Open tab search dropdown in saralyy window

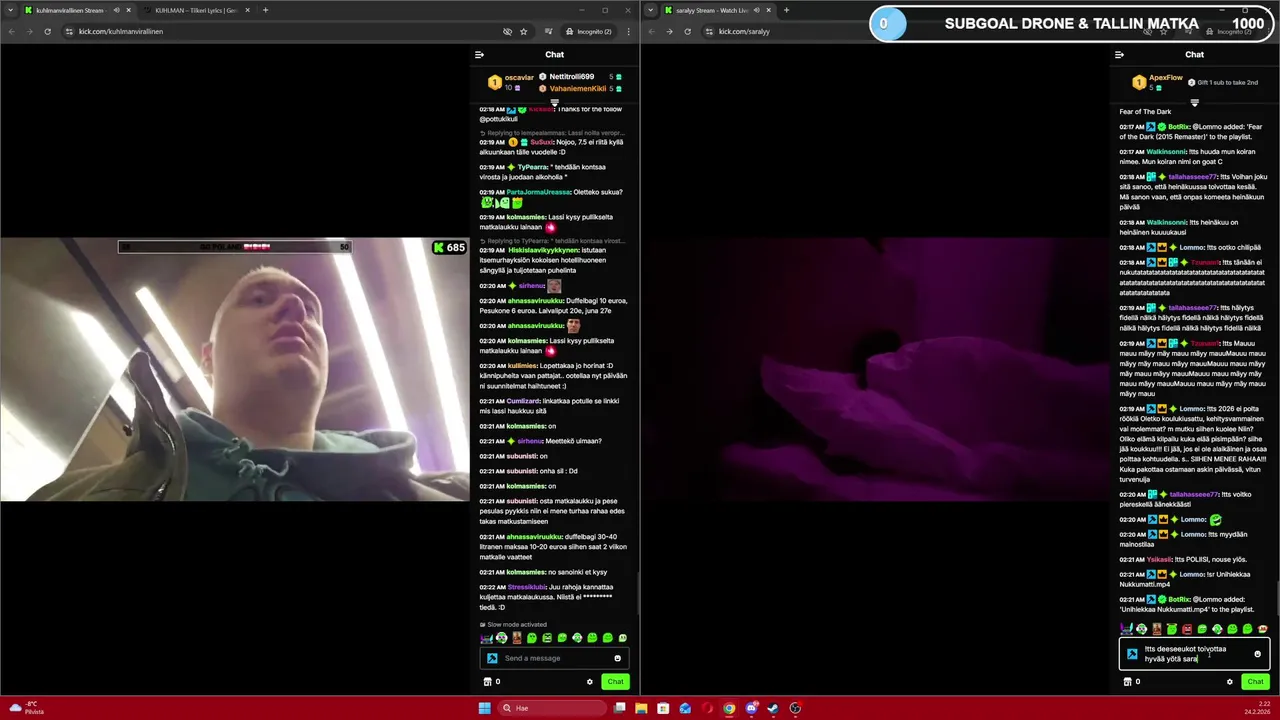click(651, 10)
